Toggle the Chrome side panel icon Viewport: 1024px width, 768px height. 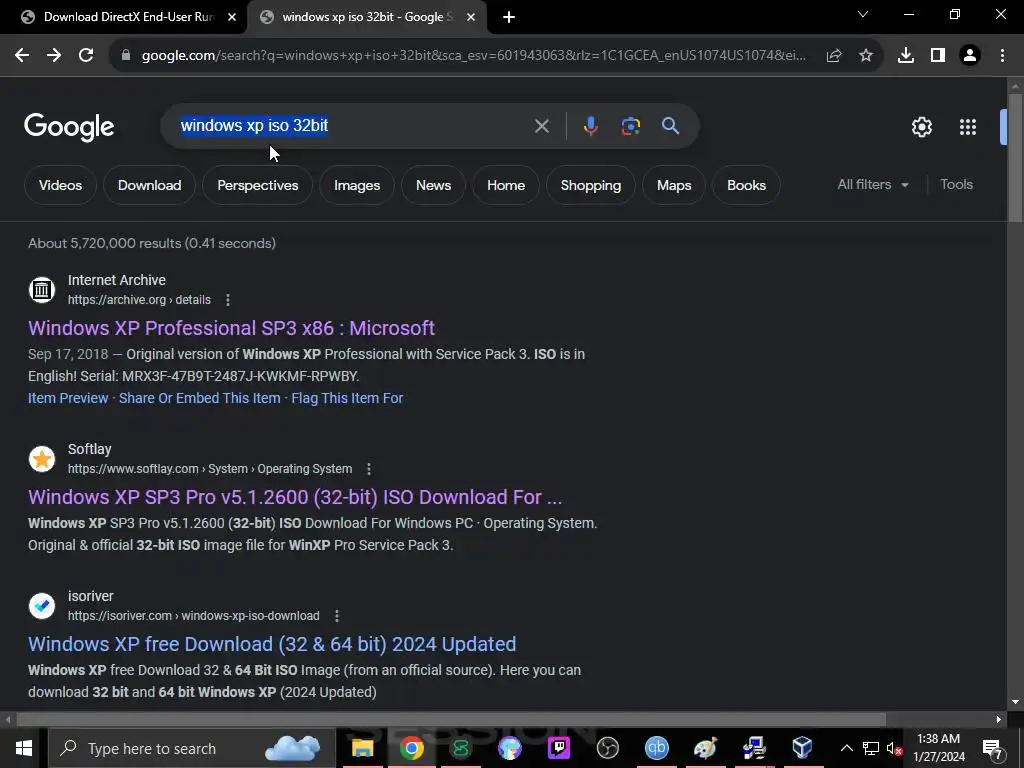pos(938,56)
